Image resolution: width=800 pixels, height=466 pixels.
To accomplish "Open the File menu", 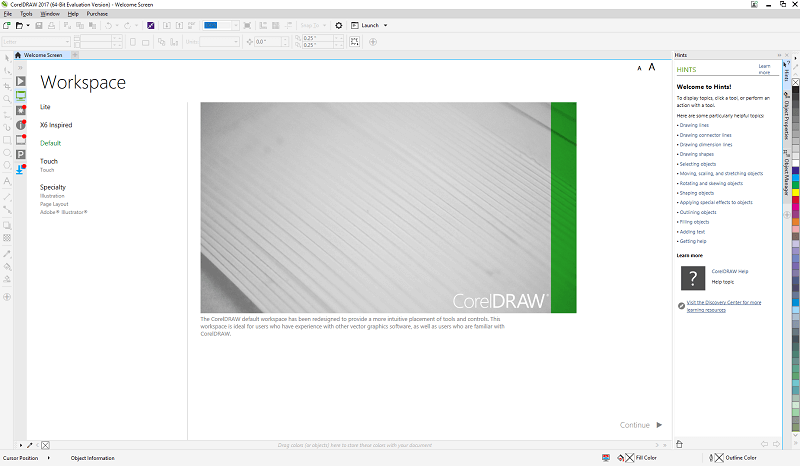I will click(8, 14).
